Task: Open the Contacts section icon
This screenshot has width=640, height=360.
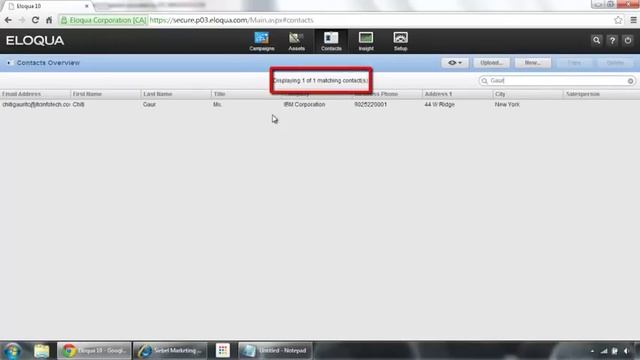Action: coord(331,41)
